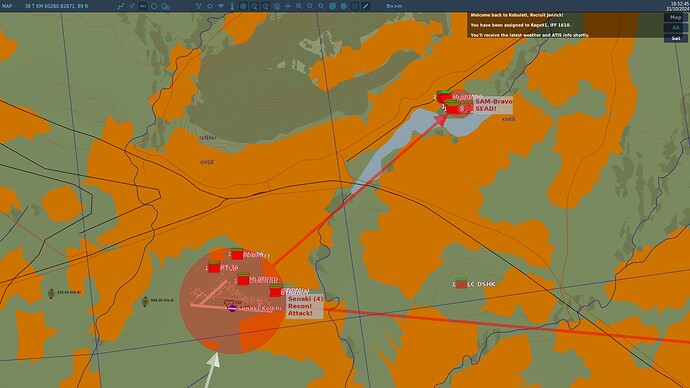Toggle the ft<>m units switch
This screenshot has height=388, width=690.
(394, 6)
